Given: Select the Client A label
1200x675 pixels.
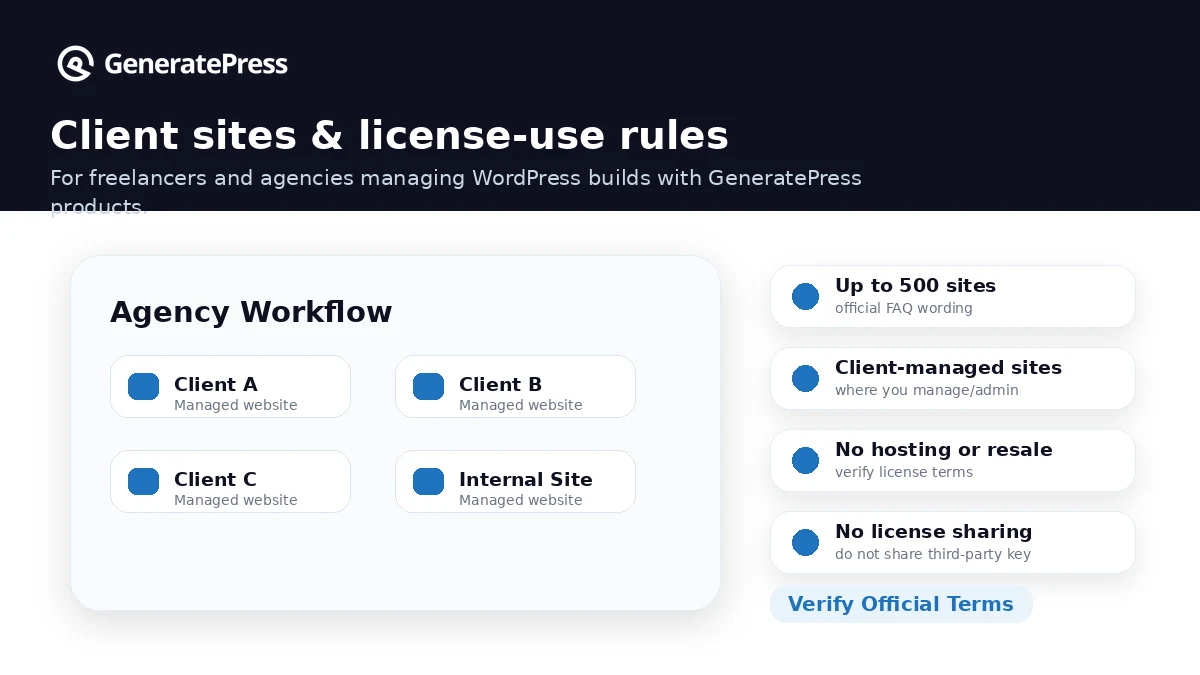Looking at the screenshot, I should [215, 384].
